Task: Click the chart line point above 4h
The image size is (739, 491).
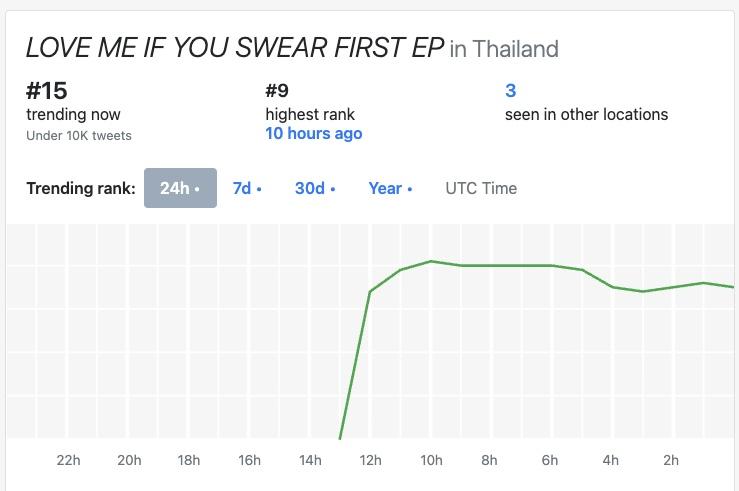Action: coord(613,287)
